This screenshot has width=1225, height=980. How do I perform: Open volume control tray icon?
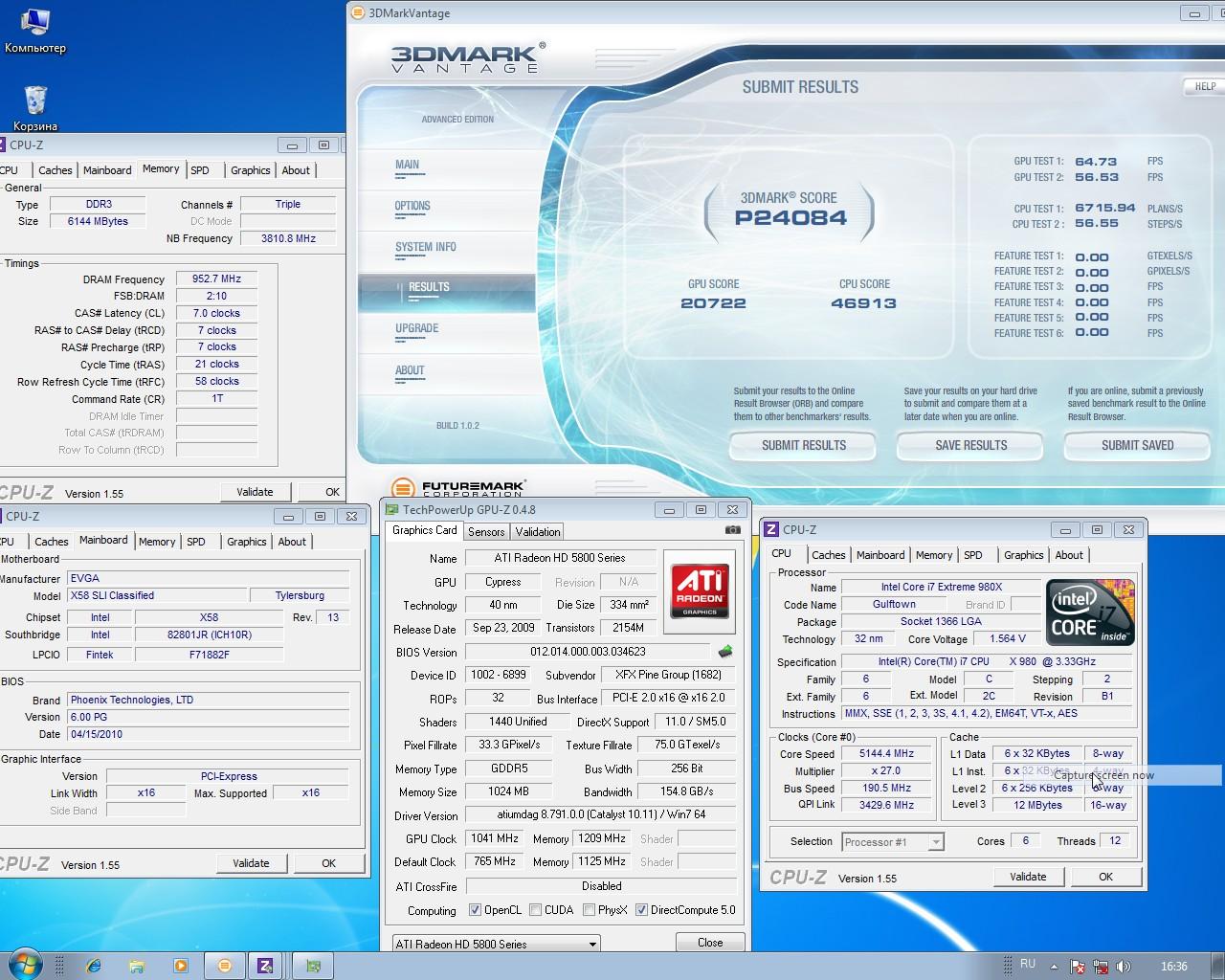point(1124,966)
